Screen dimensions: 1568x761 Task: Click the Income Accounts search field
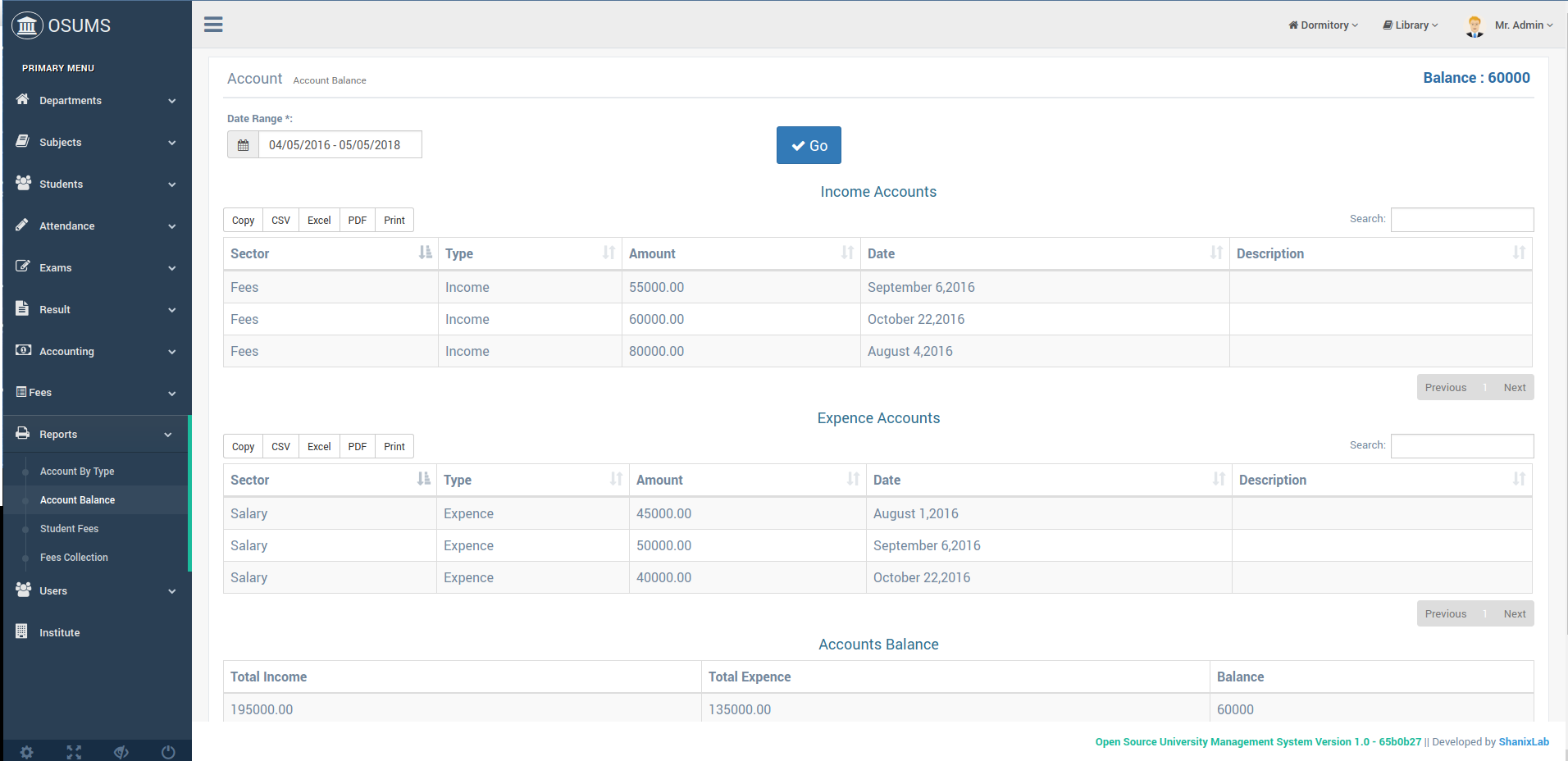point(1462,220)
